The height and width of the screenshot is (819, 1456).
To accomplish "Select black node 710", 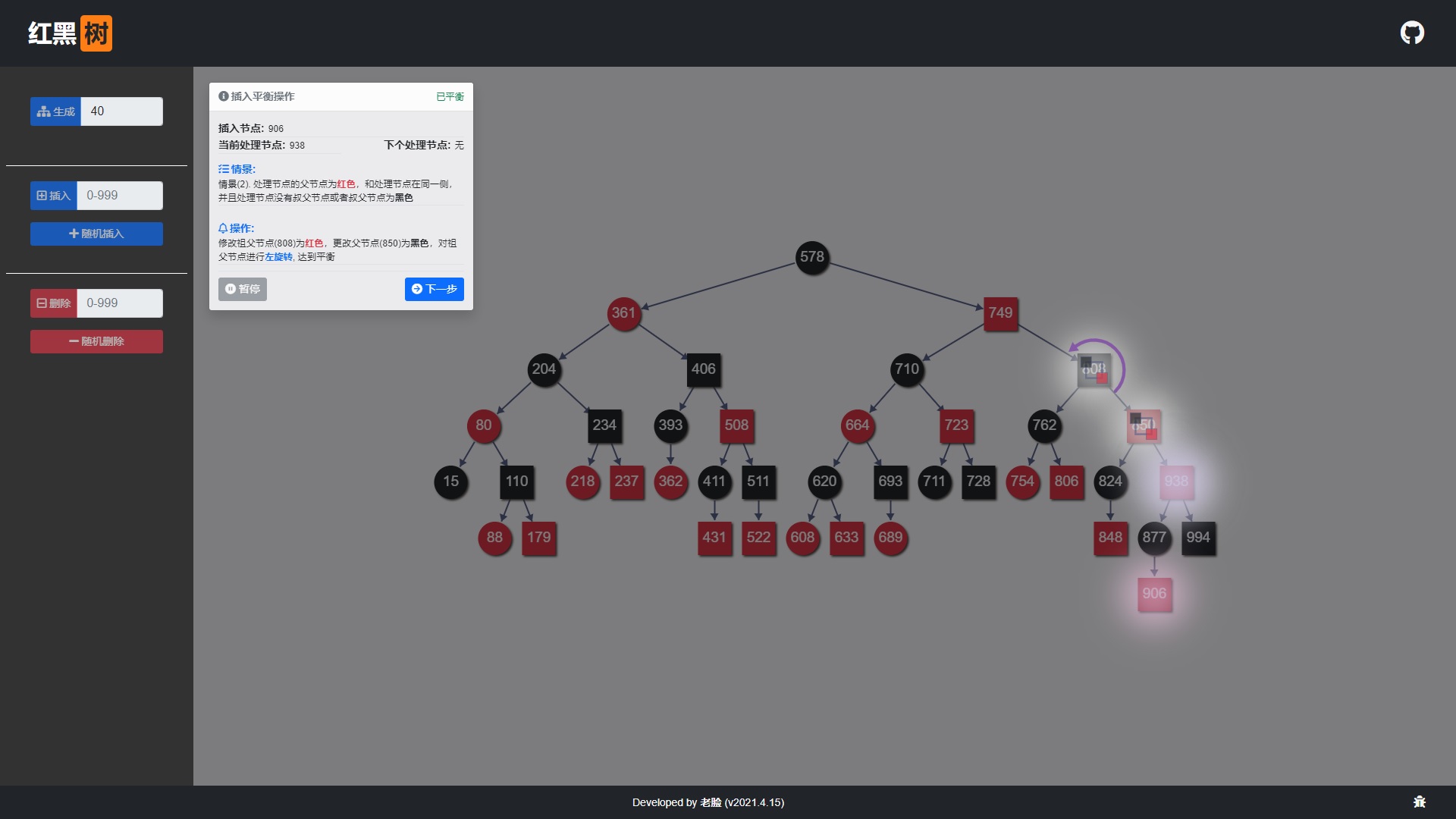I will point(907,369).
